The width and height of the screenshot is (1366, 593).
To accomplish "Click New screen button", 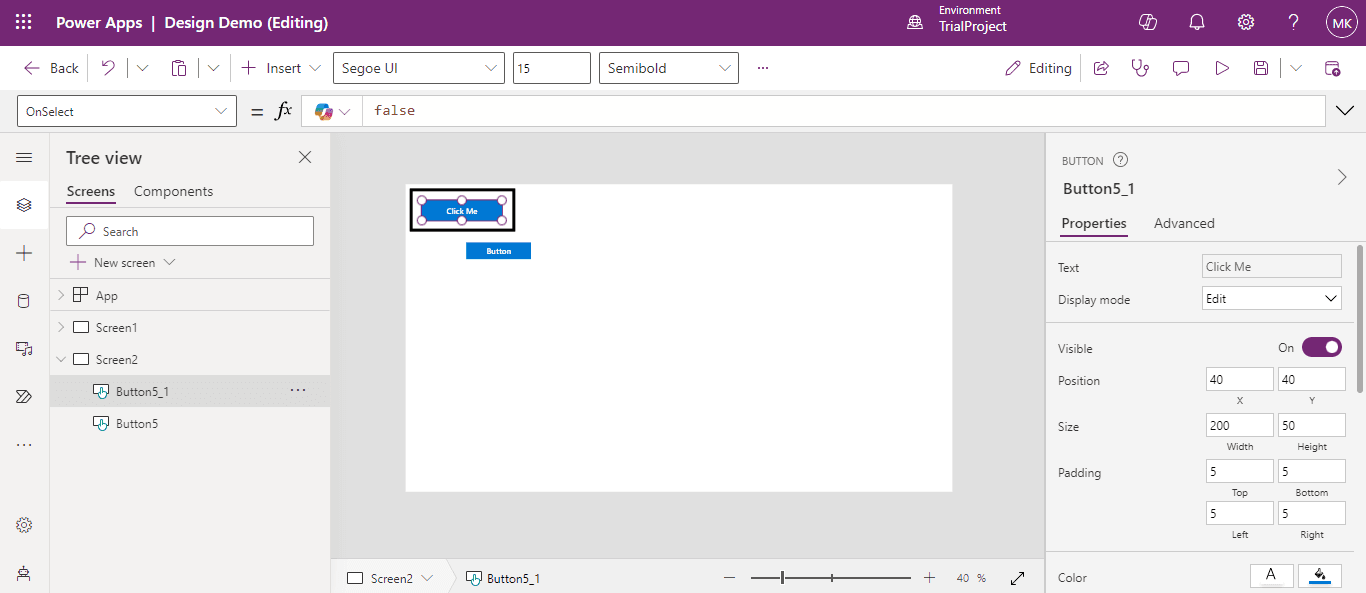I will pyautogui.click(x=123, y=262).
